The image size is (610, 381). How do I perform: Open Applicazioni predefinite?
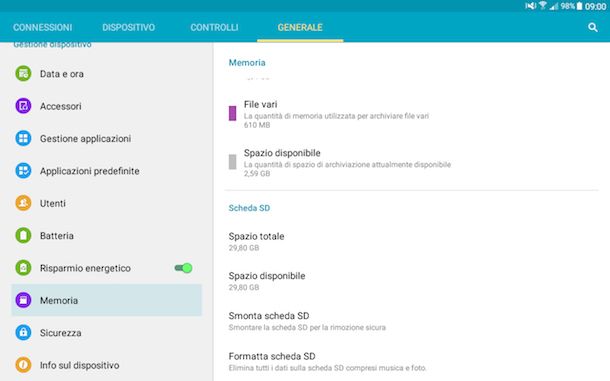pyautogui.click(x=106, y=170)
